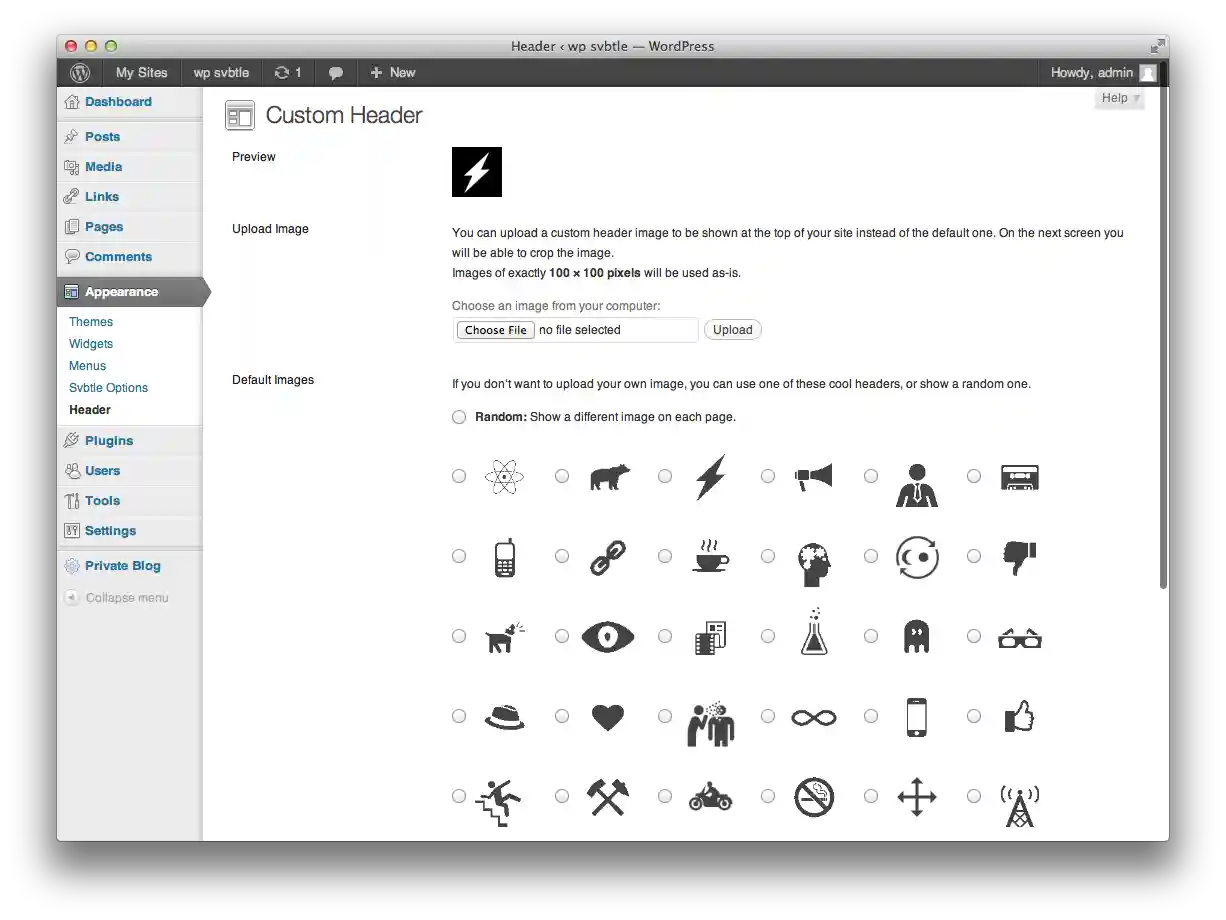Select radio button beside the heart icon
Image resolution: width=1226 pixels, height=920 pixels.
click(x=562, y=716)
